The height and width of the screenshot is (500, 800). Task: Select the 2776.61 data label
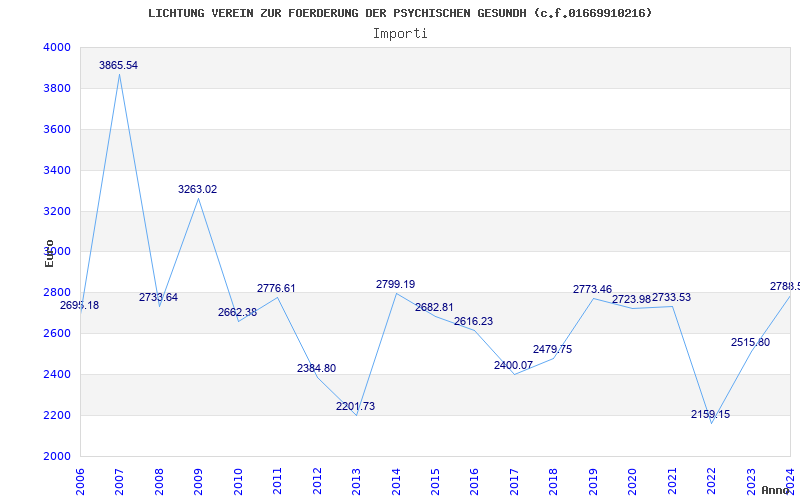(276, 288)
